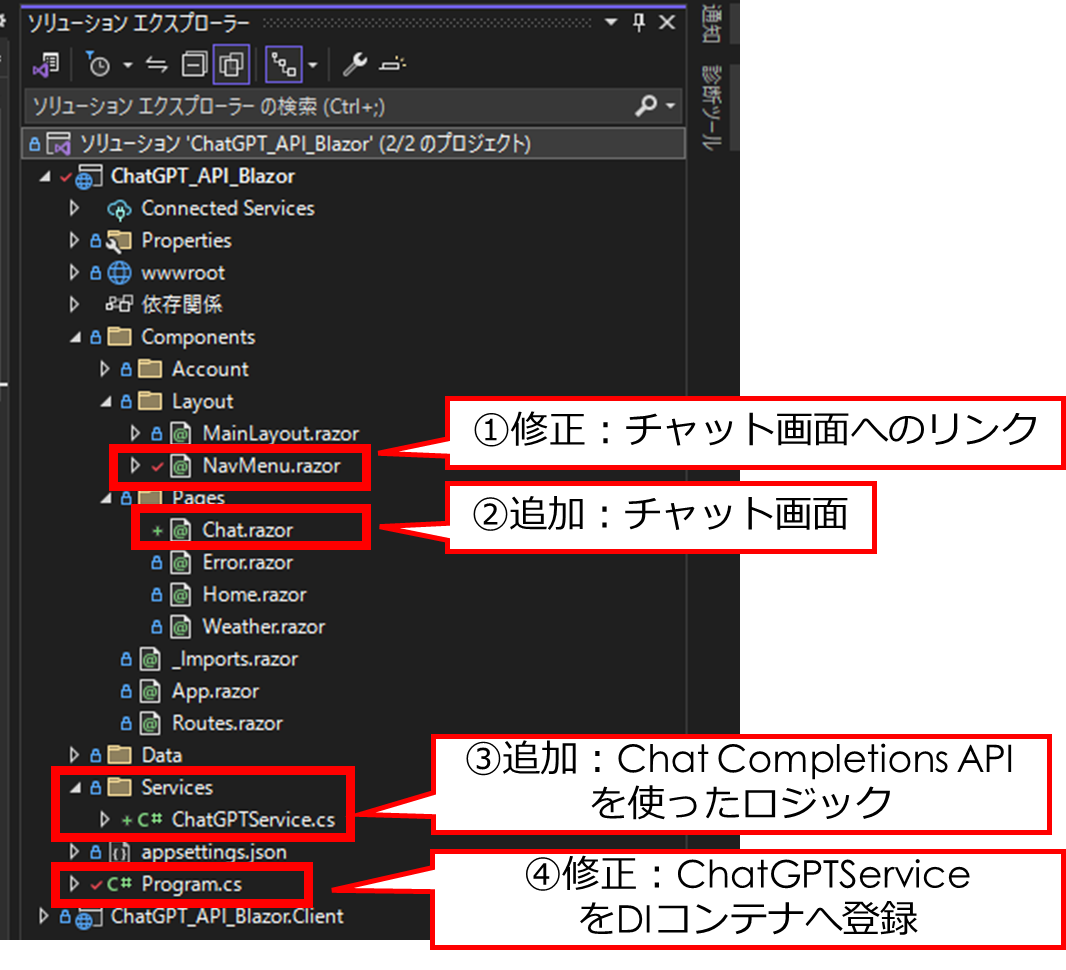The width and height of the screenshot is (1066, 970).
Task: Expand the Account folder
Action: 105,368
